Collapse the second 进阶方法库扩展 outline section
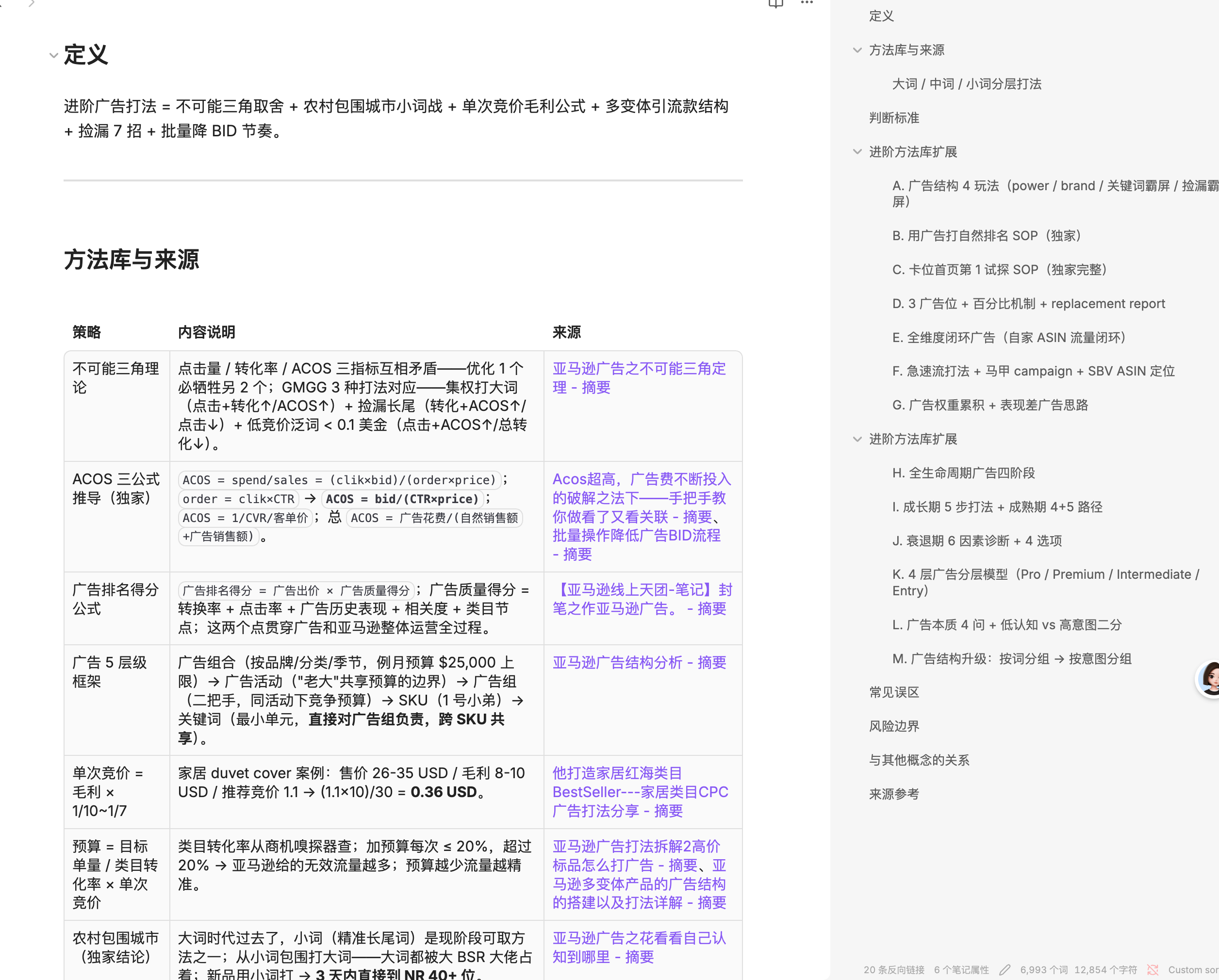Screen dimensions: 1219x980 tap(857, 439)
